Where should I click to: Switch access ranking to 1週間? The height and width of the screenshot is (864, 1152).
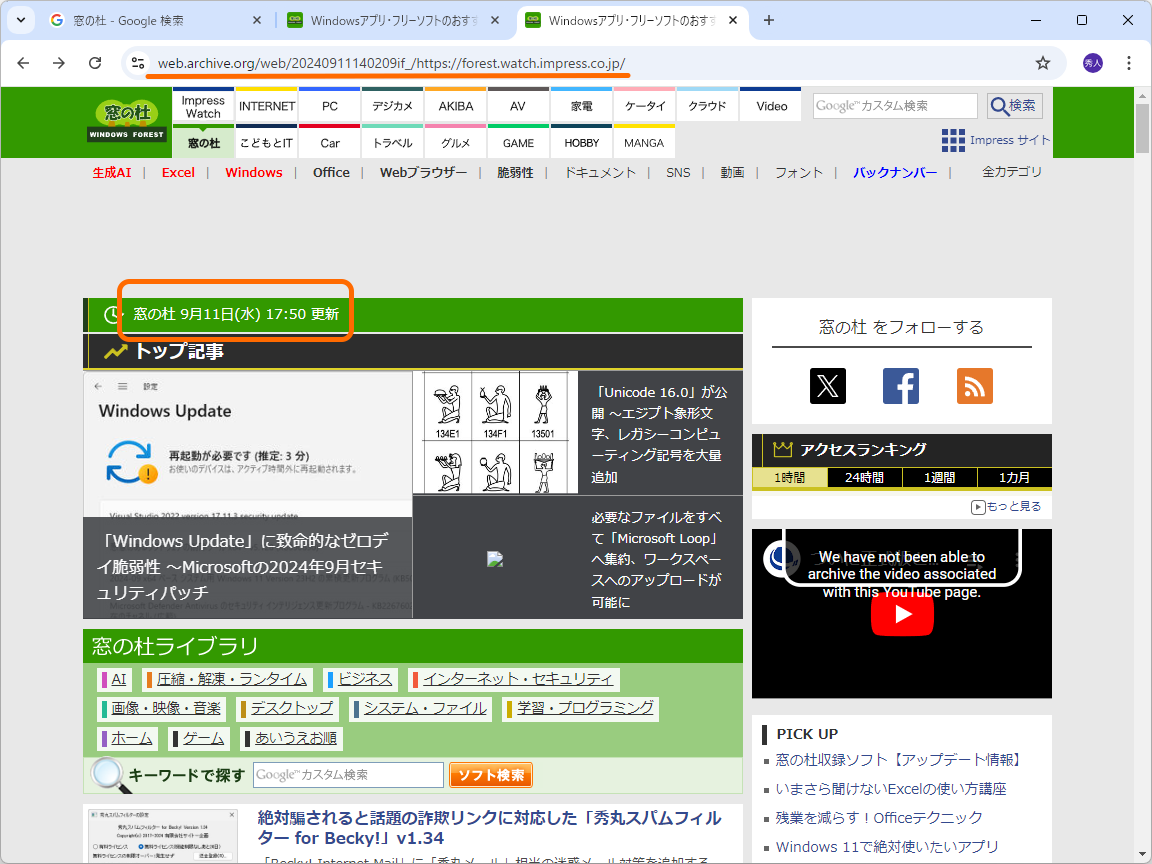click(x=939, y=477)
